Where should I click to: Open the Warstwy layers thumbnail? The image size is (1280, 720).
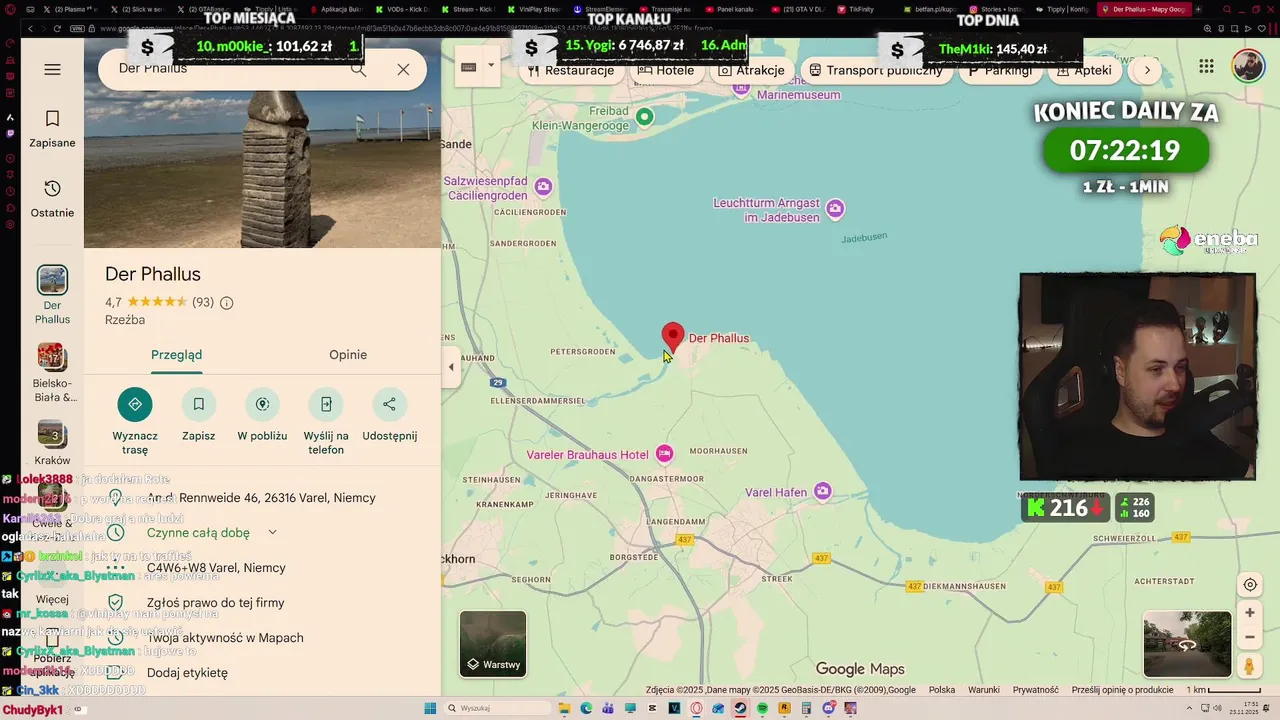tap(493, 644)
